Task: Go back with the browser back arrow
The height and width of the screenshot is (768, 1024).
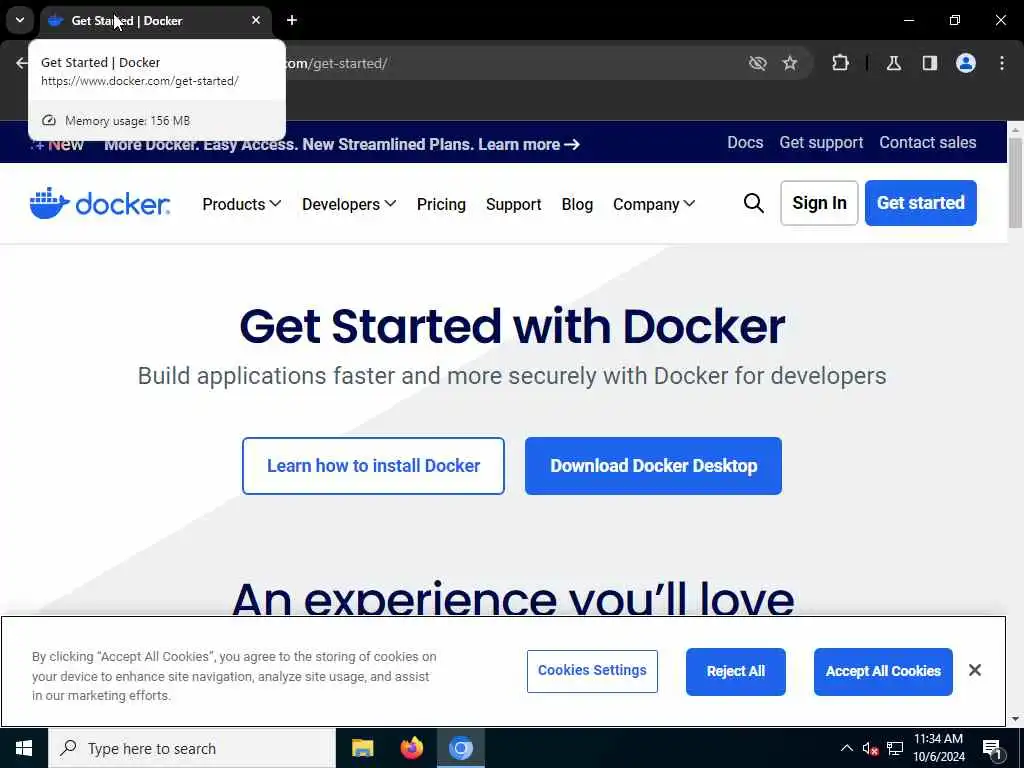Action: 22,63
